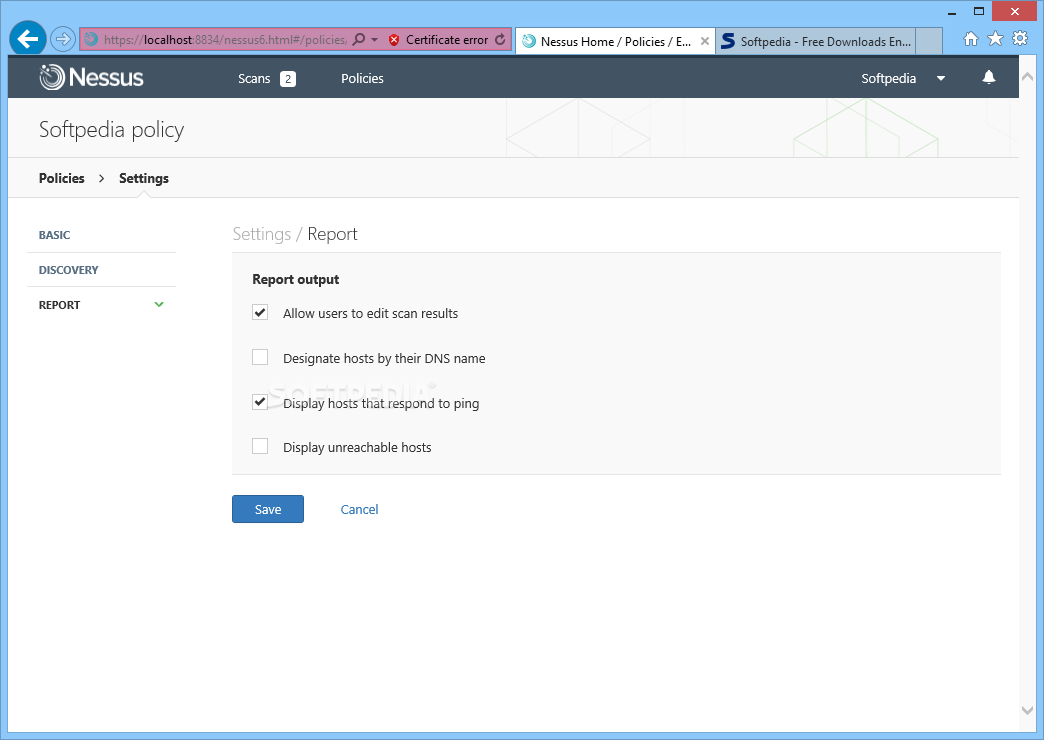Open the DISCOVERY settings section
Viewport: 1044px width, 740px height.
(69, 270)
